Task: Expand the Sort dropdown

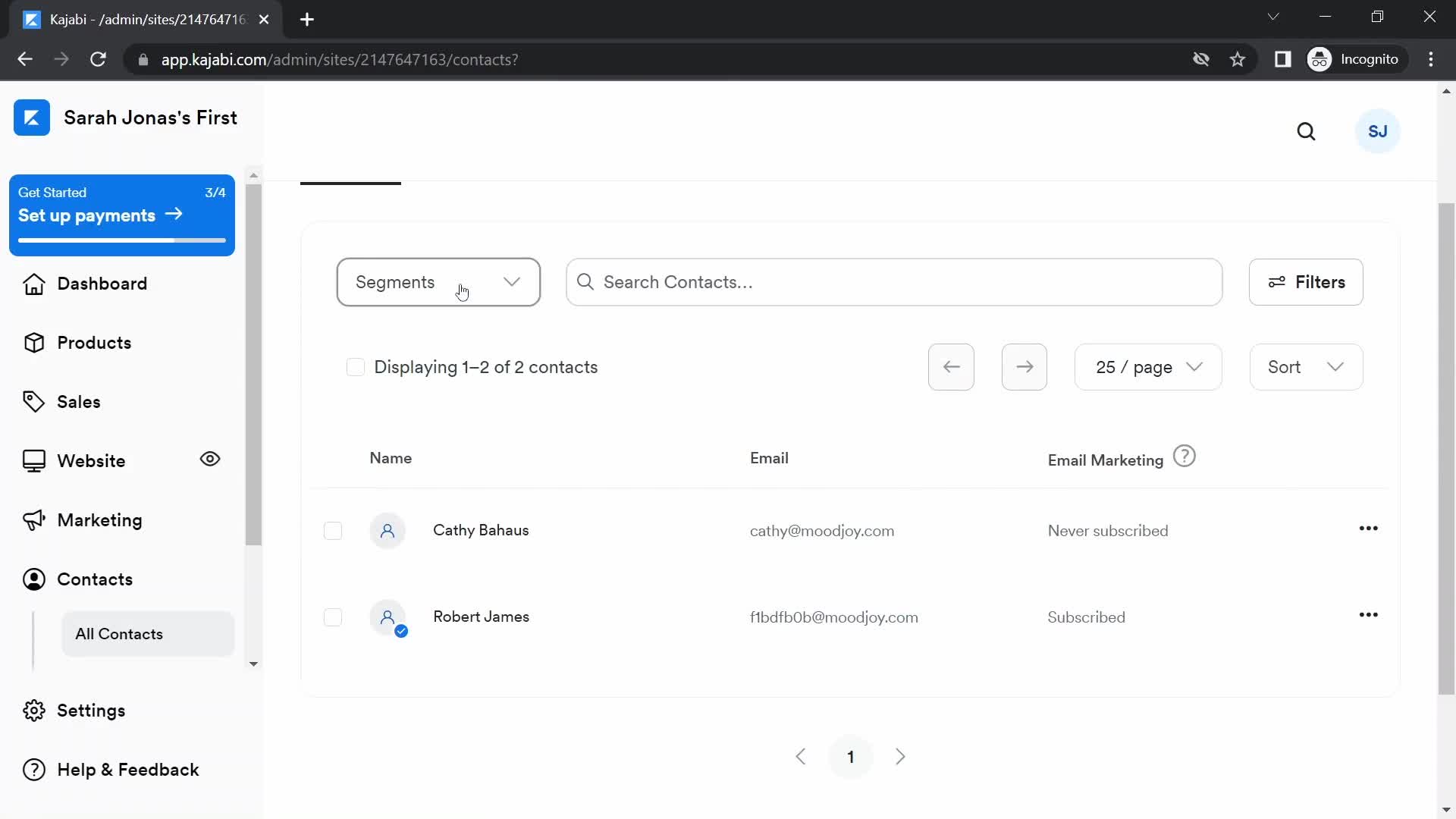Action: click(1306, 367)
